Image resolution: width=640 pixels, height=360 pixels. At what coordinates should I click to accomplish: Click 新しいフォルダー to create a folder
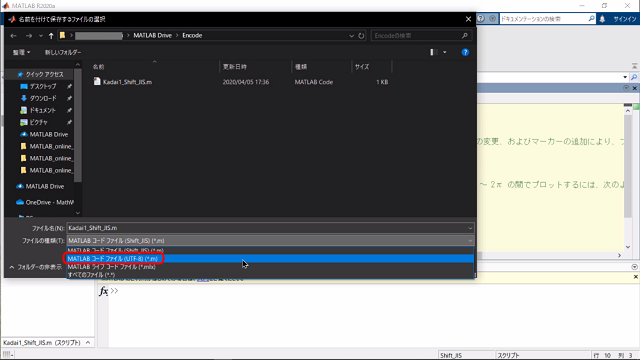coord(63,53)
